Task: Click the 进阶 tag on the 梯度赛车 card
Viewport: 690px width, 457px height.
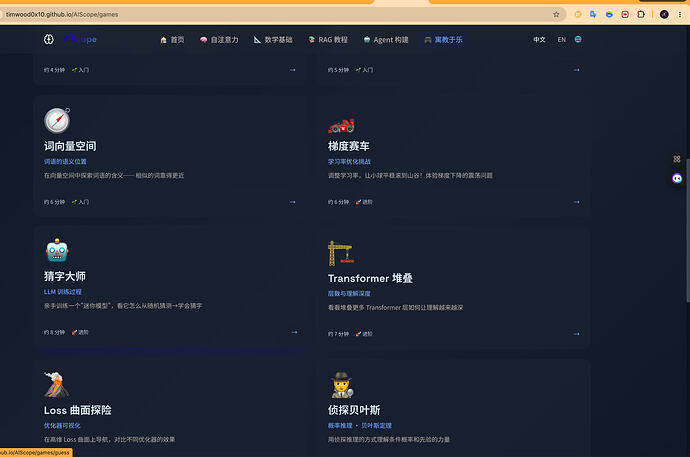Action: coord(364,202)
